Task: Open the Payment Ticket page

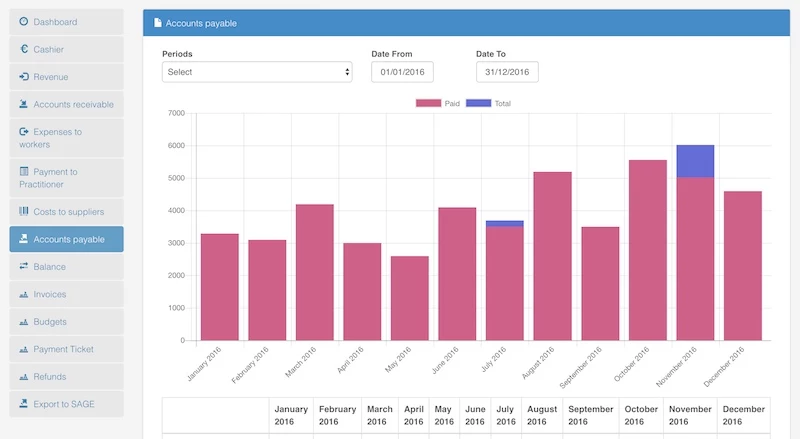Action: (64, 349)
